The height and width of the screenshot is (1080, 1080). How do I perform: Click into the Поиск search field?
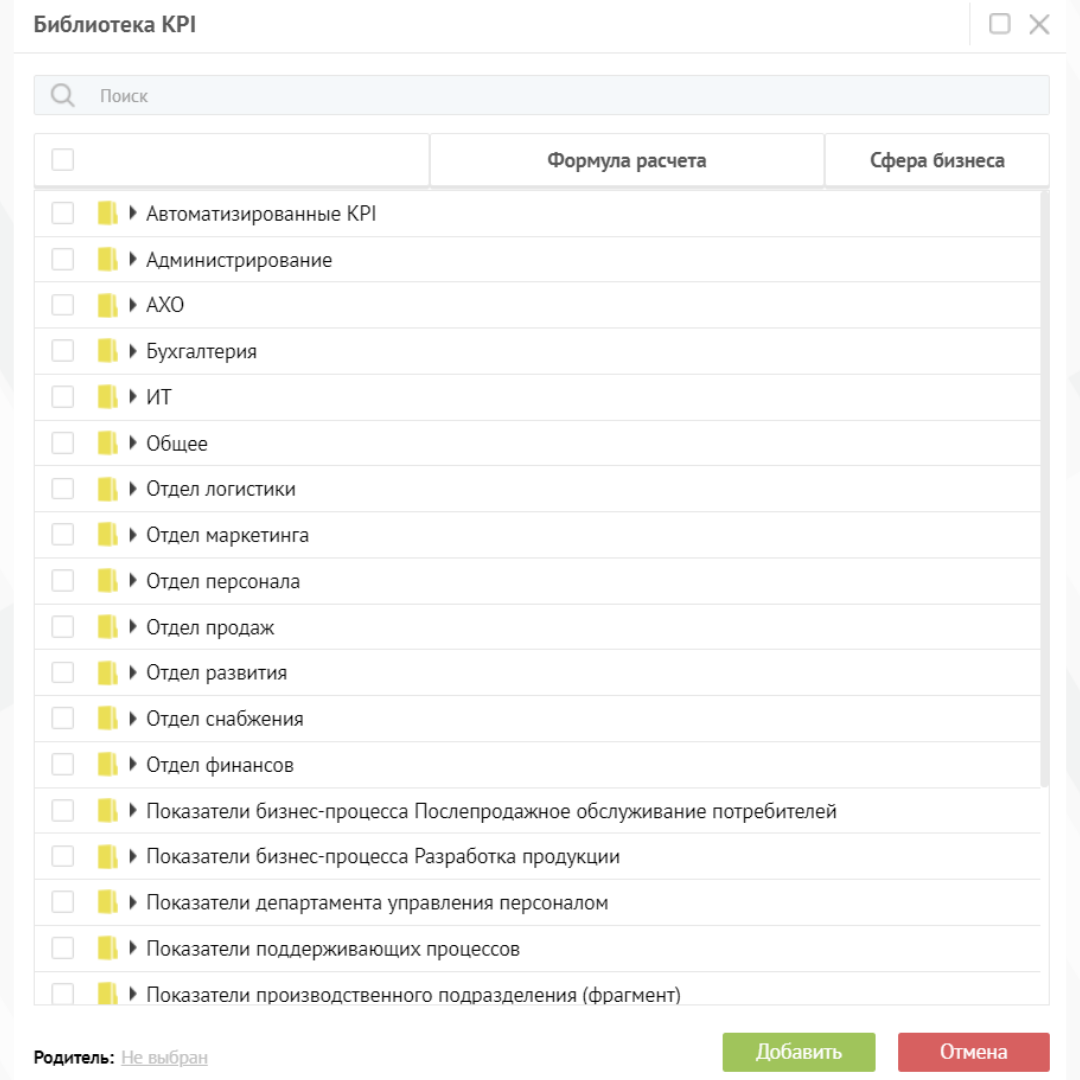coord(560,96)
